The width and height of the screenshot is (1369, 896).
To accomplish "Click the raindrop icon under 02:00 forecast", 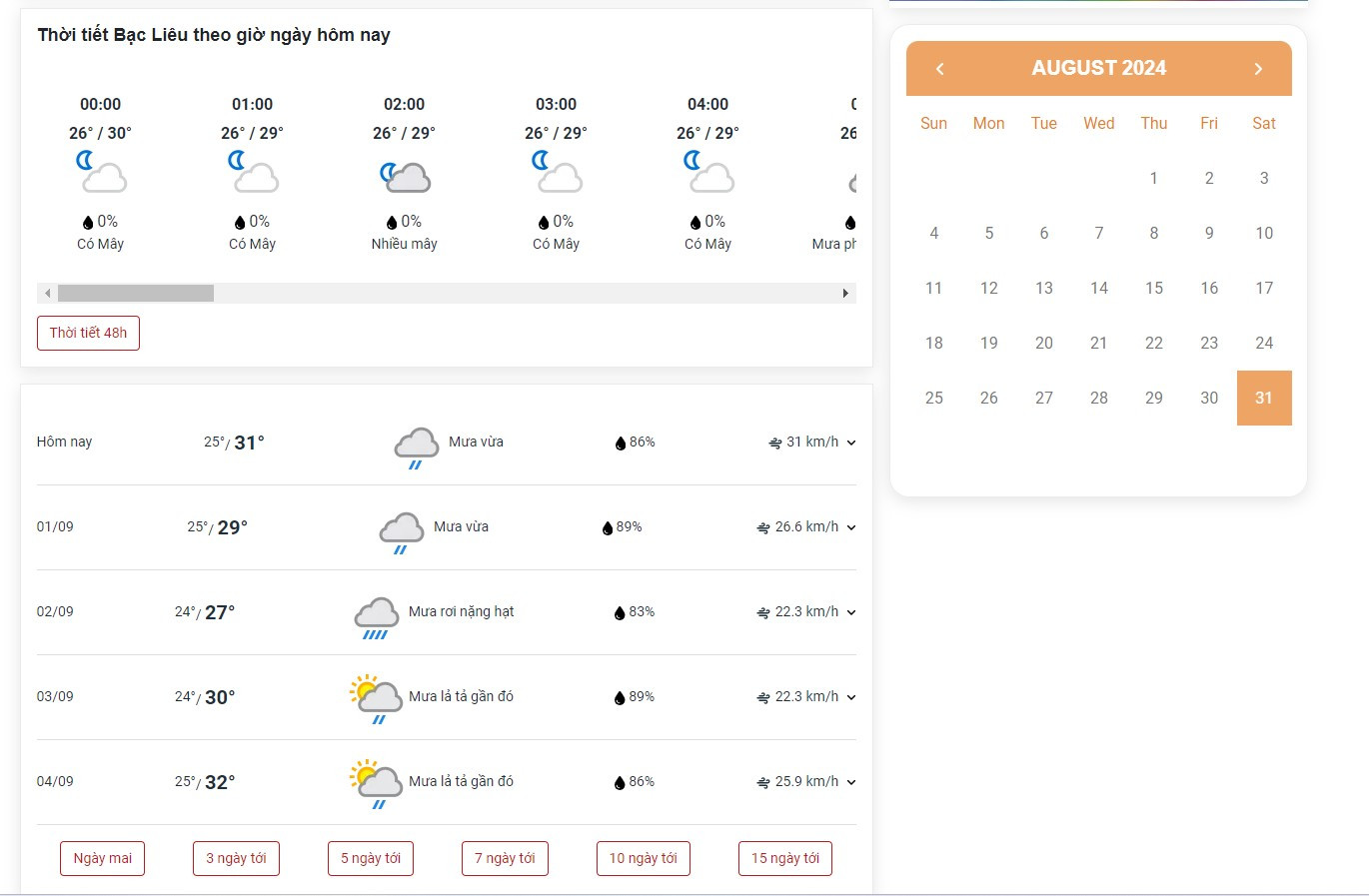I will [x=392, y=222].
